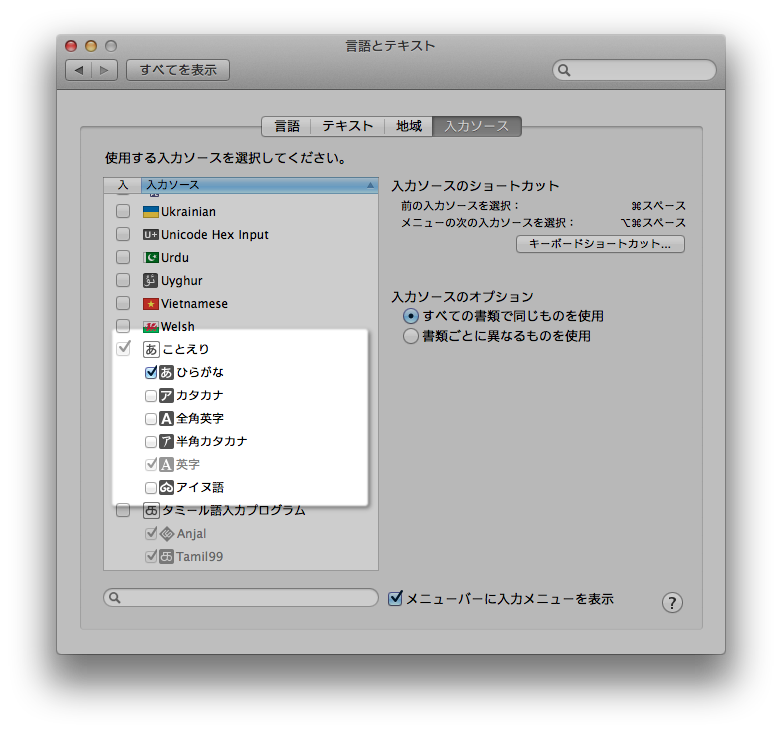Click the ことえり row label
The height and width of the screenshot is (733, 782).
pyautogui.click(x=186, y=349)
